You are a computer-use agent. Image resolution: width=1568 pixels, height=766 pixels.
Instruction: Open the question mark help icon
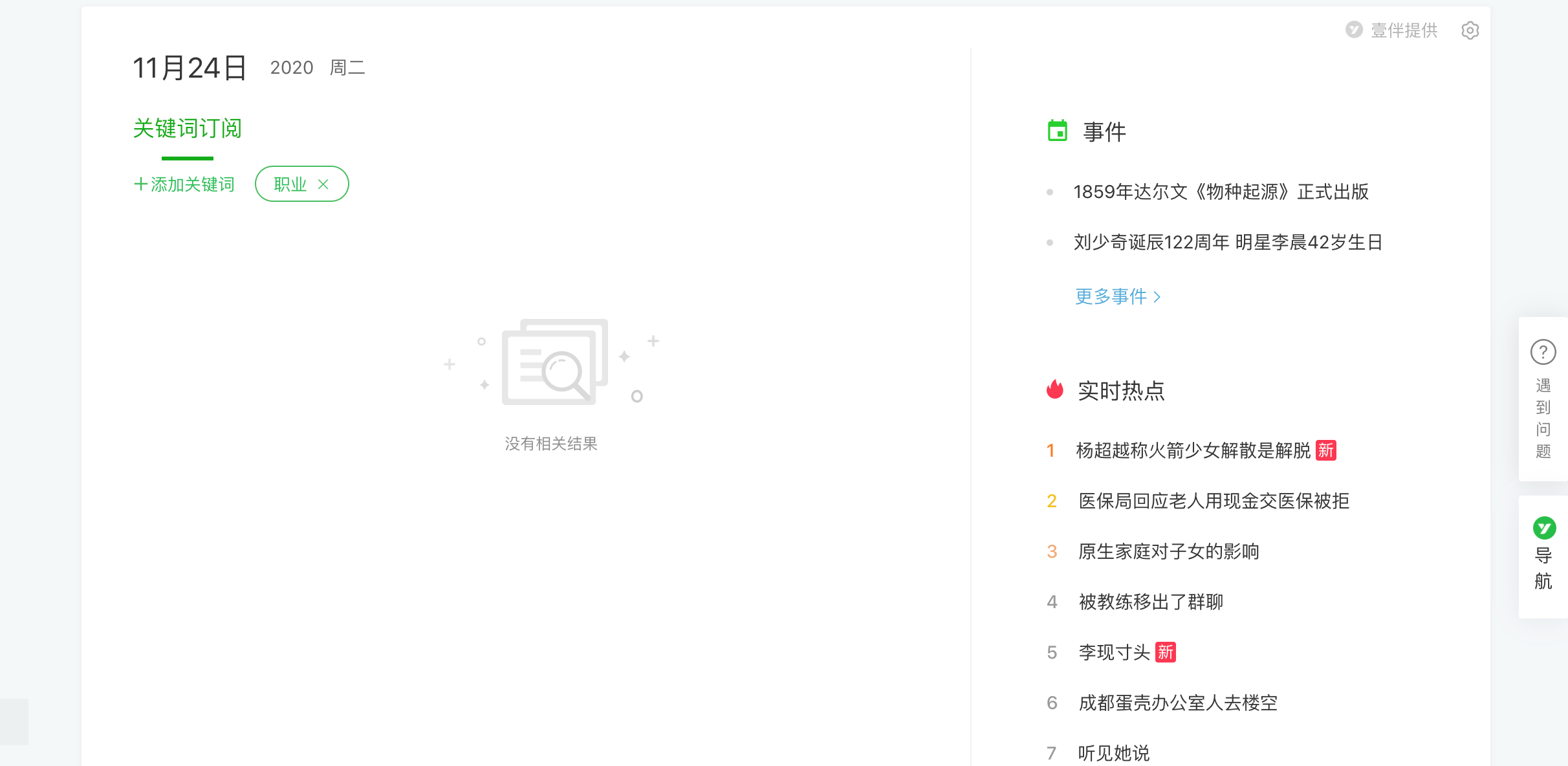coord(1543,353)
